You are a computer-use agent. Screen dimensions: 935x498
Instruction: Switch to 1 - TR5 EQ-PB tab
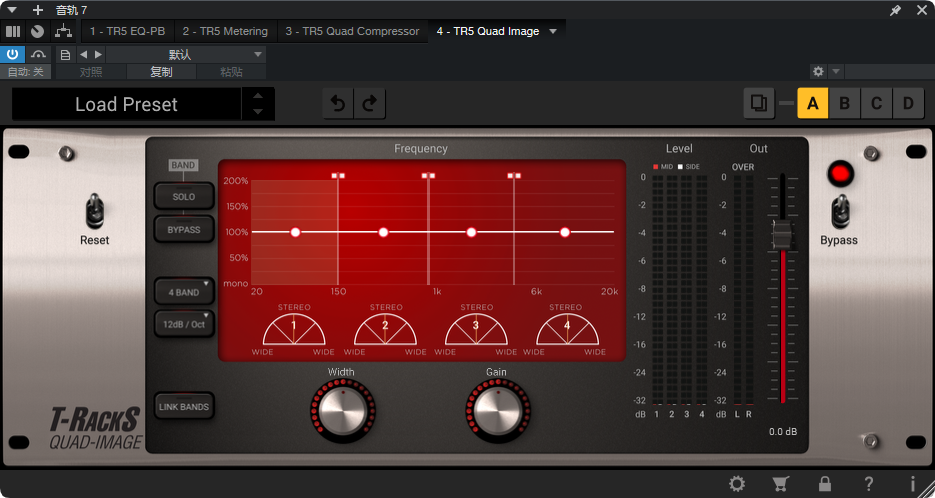128,31
